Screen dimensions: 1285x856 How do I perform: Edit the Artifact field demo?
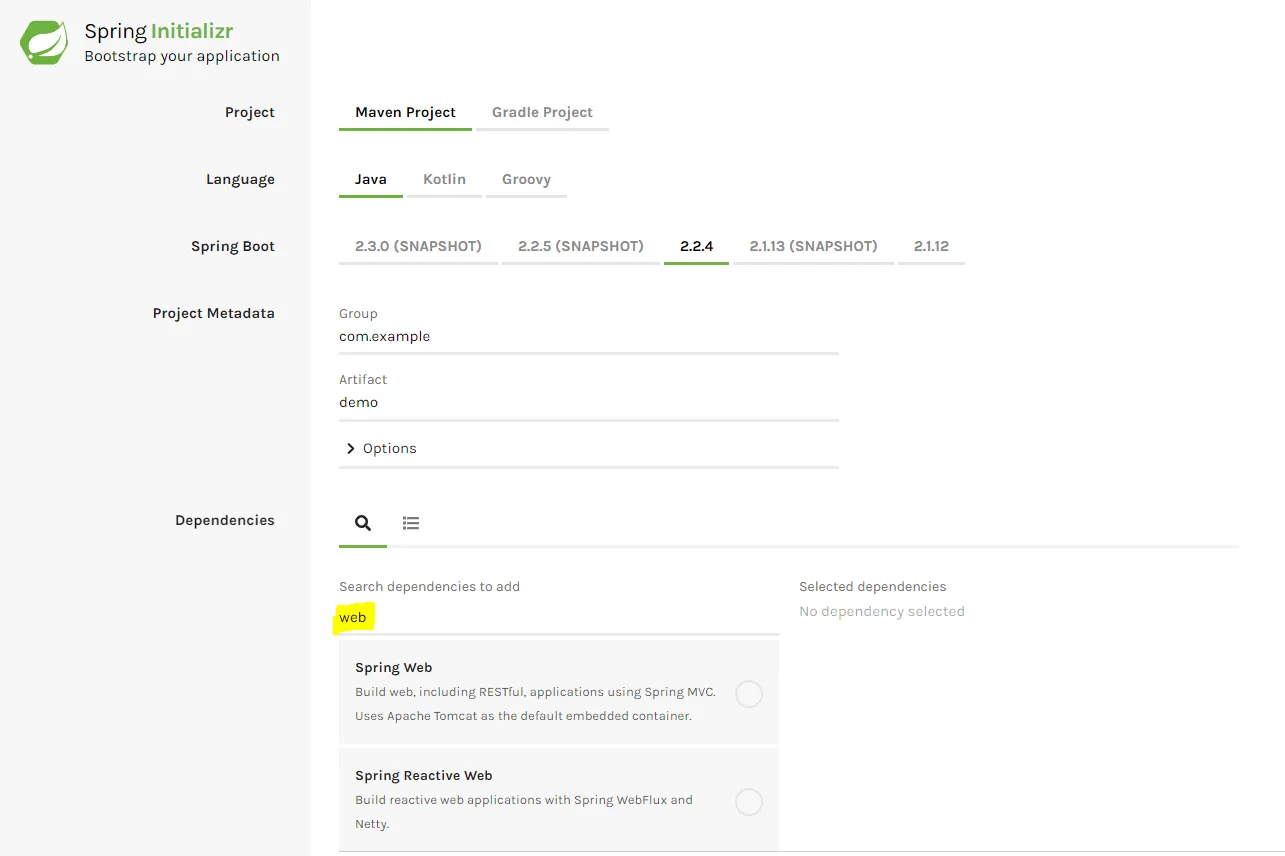click(x=589, y=403)
